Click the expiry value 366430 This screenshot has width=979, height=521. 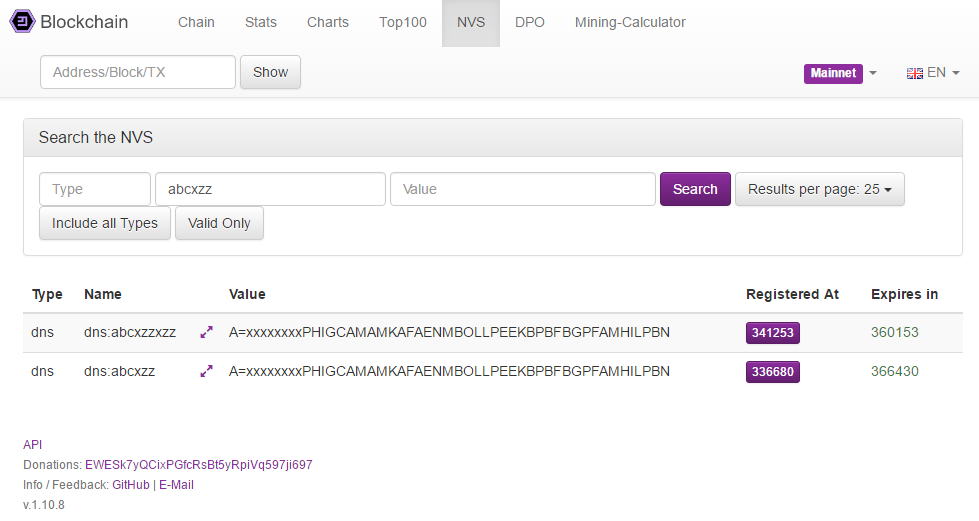(895, 371)
